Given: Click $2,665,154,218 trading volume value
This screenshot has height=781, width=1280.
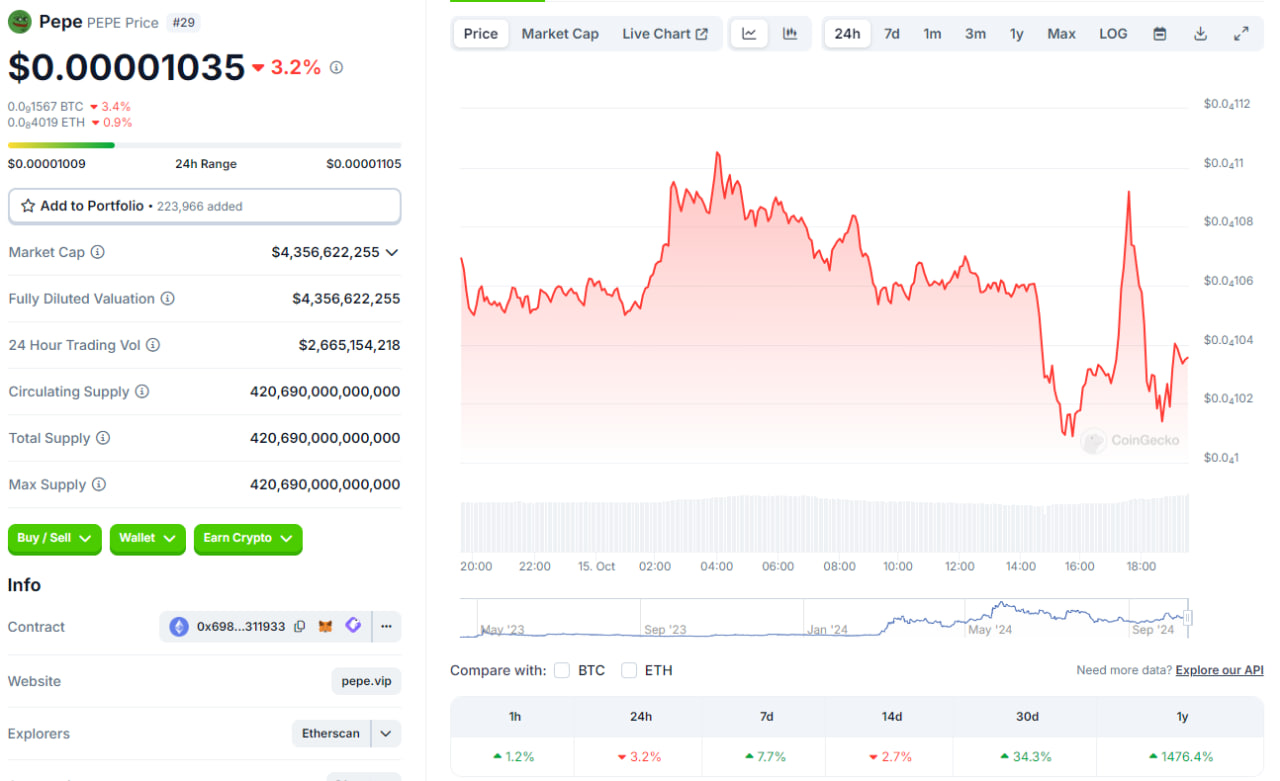Looking at the screenshot, I should (349, 345).
